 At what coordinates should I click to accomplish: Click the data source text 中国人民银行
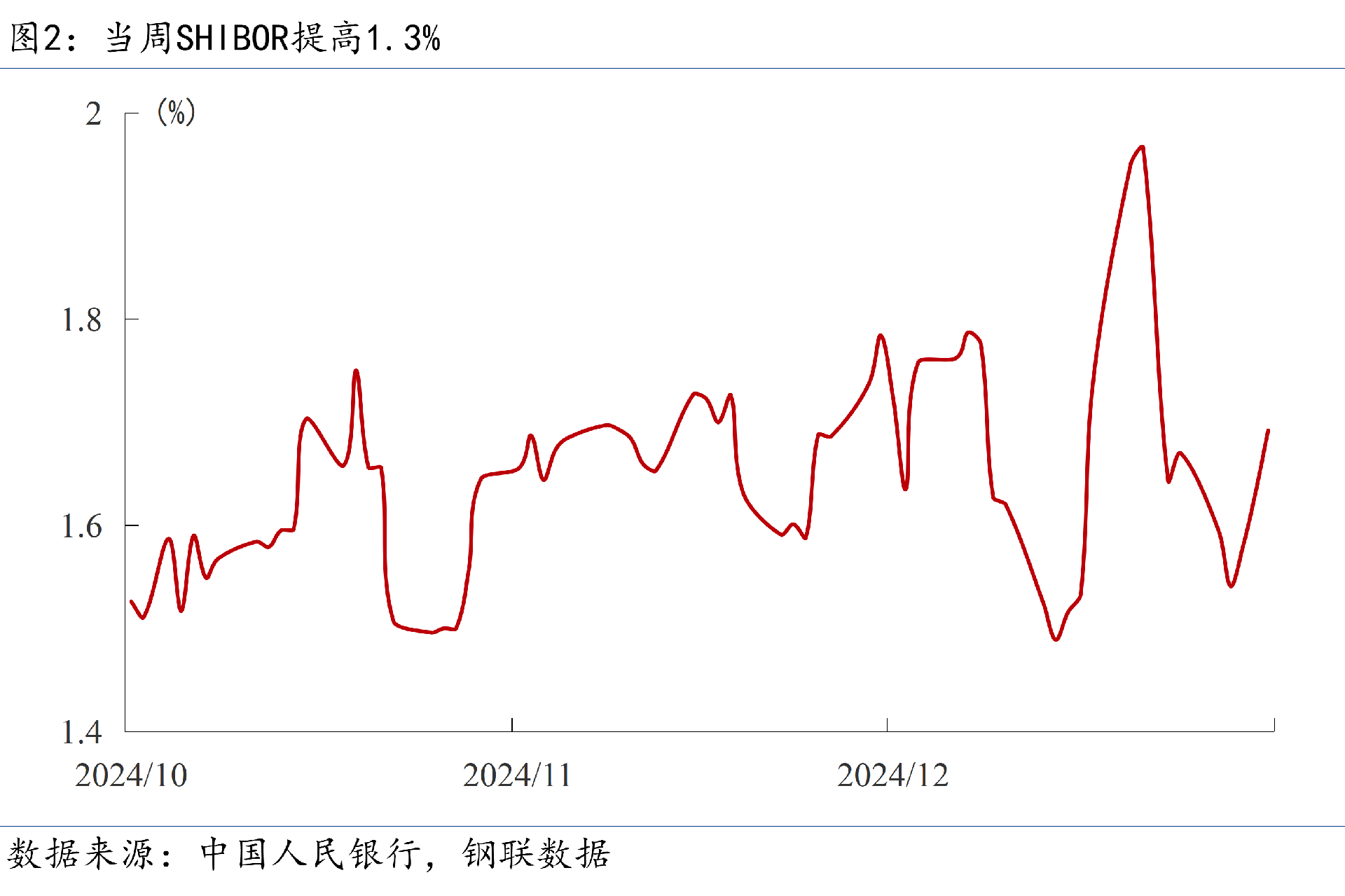310,854
